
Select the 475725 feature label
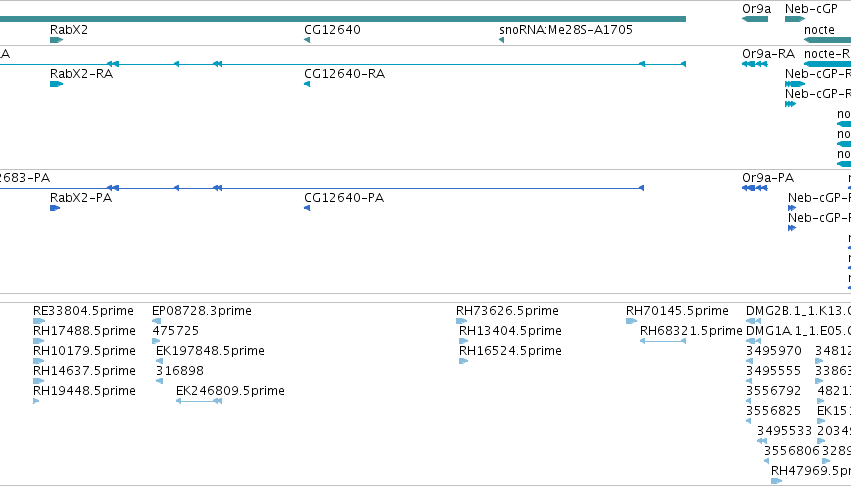pyautogui.click(x=176, y=331)
